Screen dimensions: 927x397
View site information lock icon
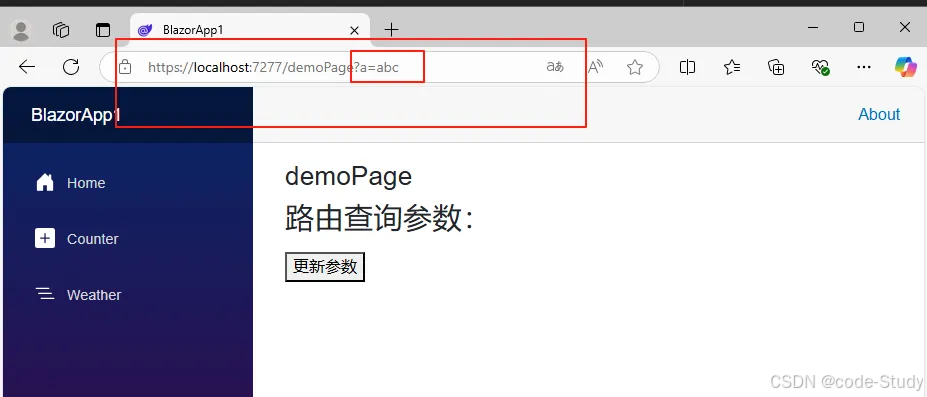125,67
